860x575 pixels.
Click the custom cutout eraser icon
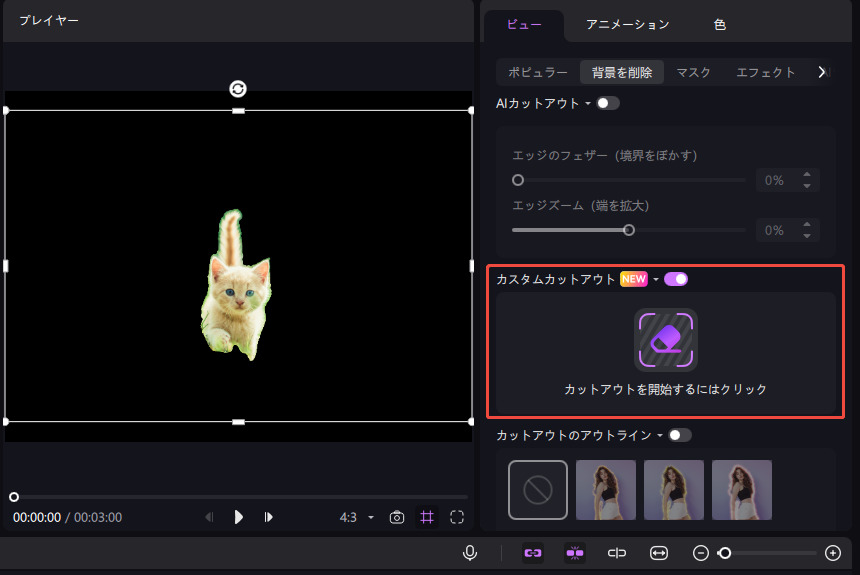coord(665,340)
